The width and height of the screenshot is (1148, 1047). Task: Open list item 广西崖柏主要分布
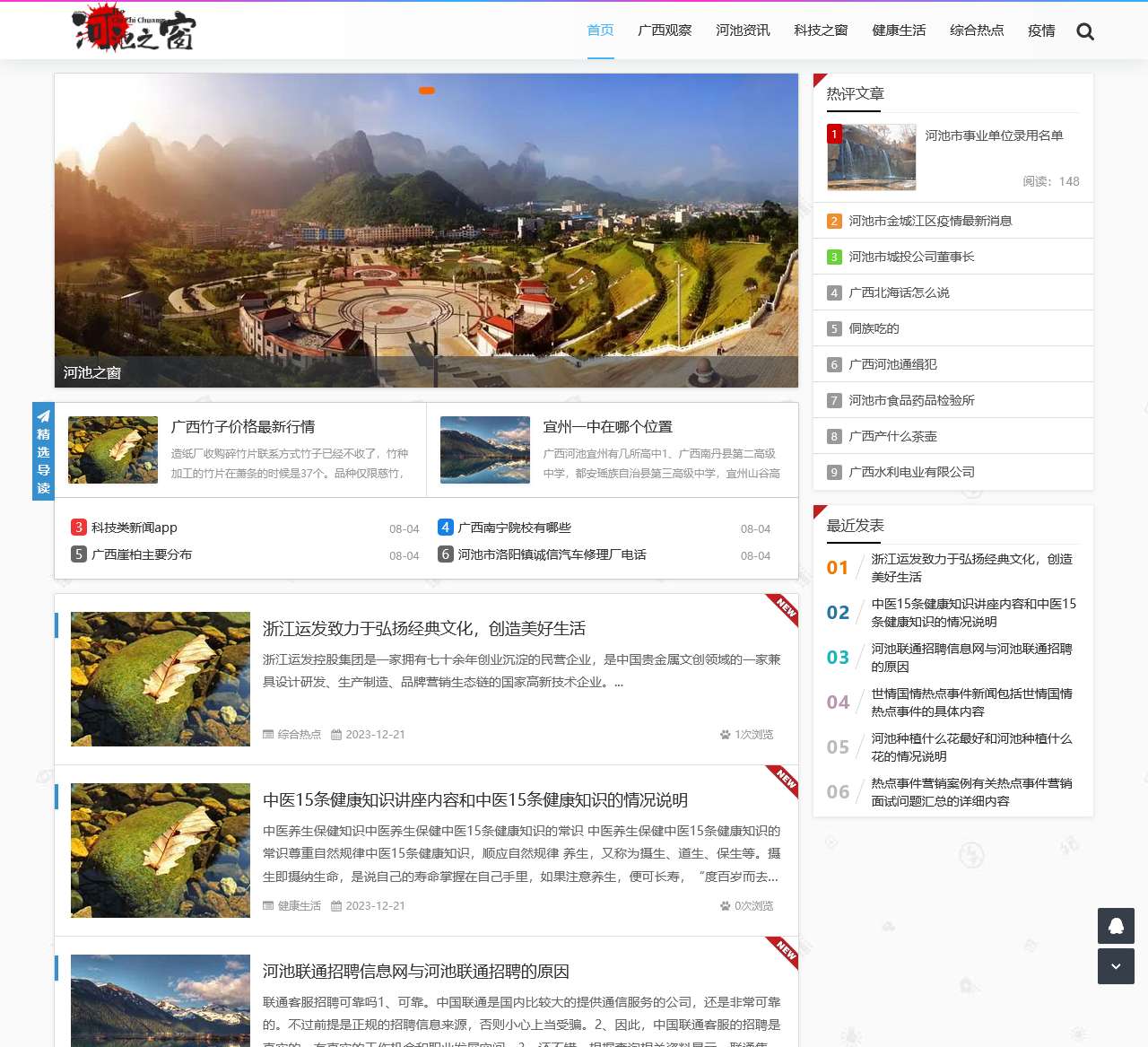pyautogui.click(x=142, y=554)
